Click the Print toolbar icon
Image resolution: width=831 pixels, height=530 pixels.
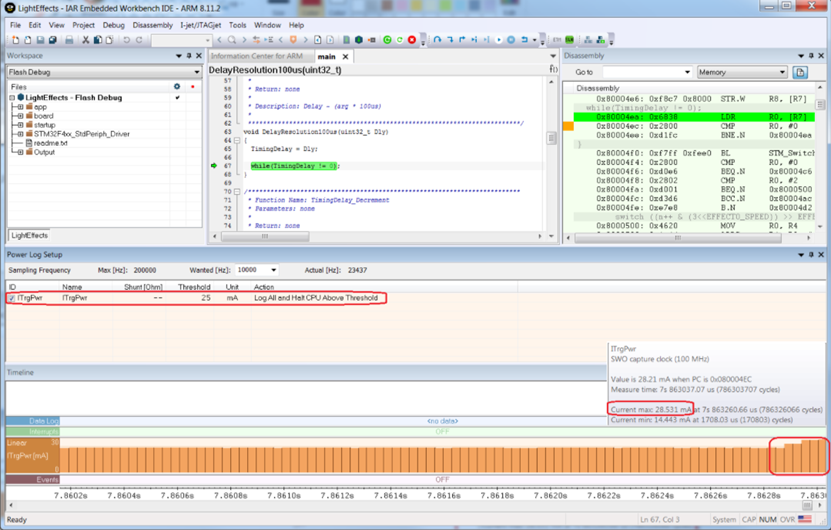pos(69,40)
